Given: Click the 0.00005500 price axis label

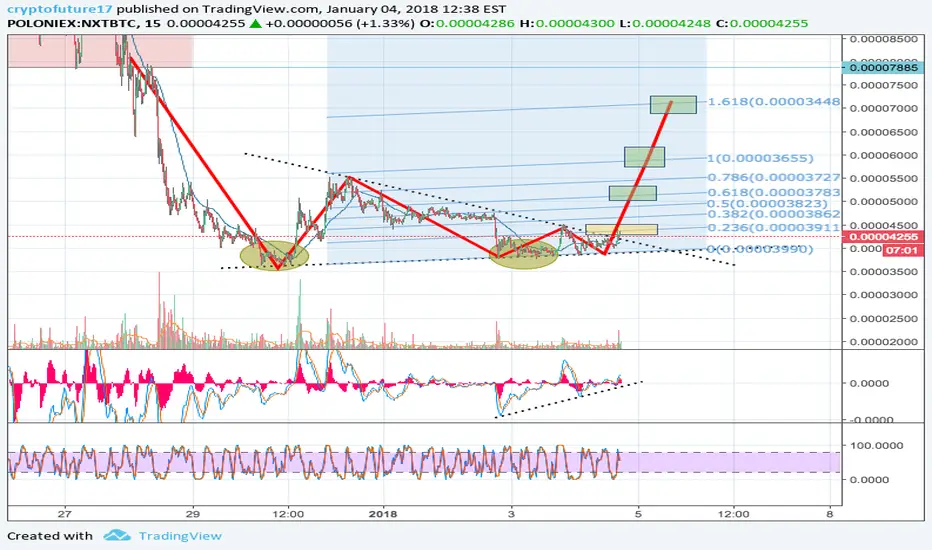Looking at the screenshot, I should point(883,178).
